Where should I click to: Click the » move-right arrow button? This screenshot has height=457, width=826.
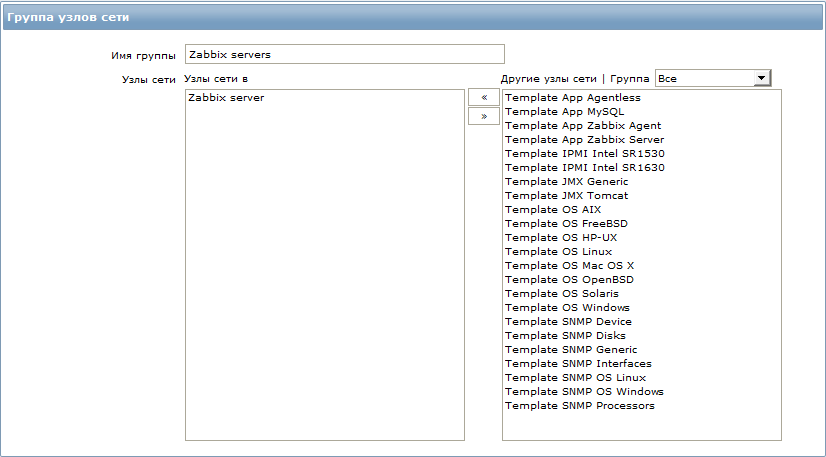click(x=484, y=116)
